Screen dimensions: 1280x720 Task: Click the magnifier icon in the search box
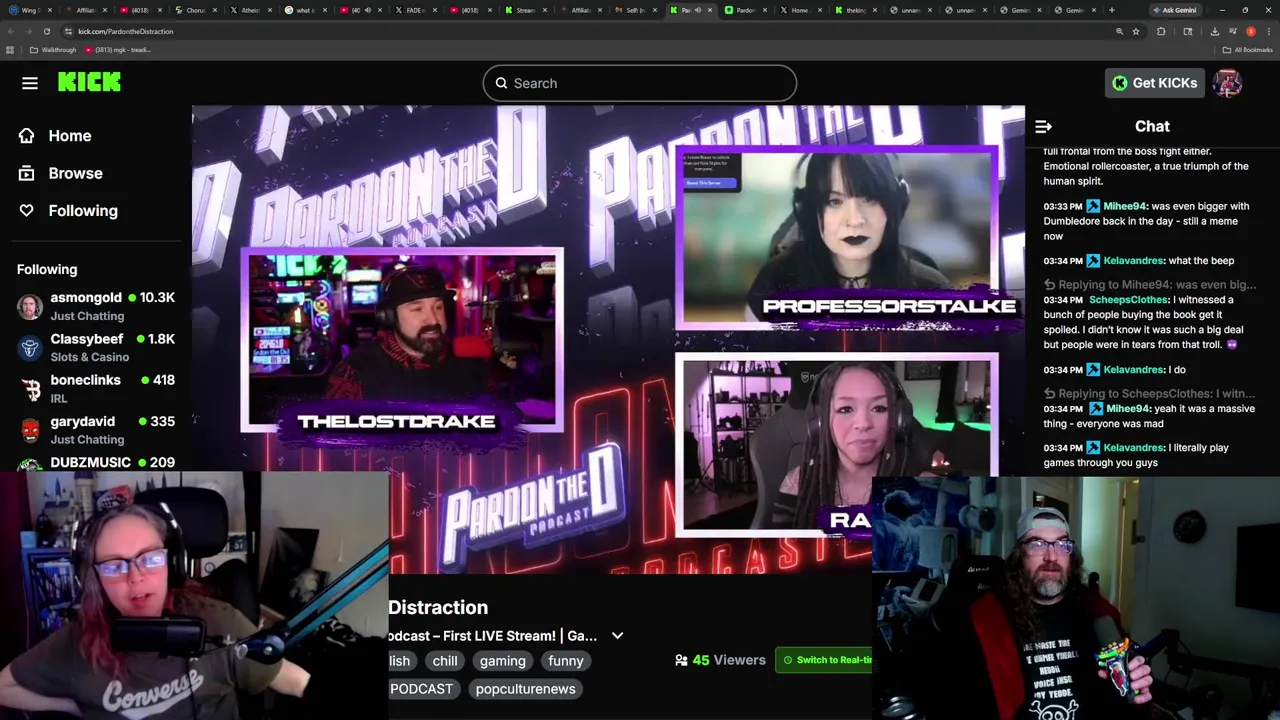point(501,83)
